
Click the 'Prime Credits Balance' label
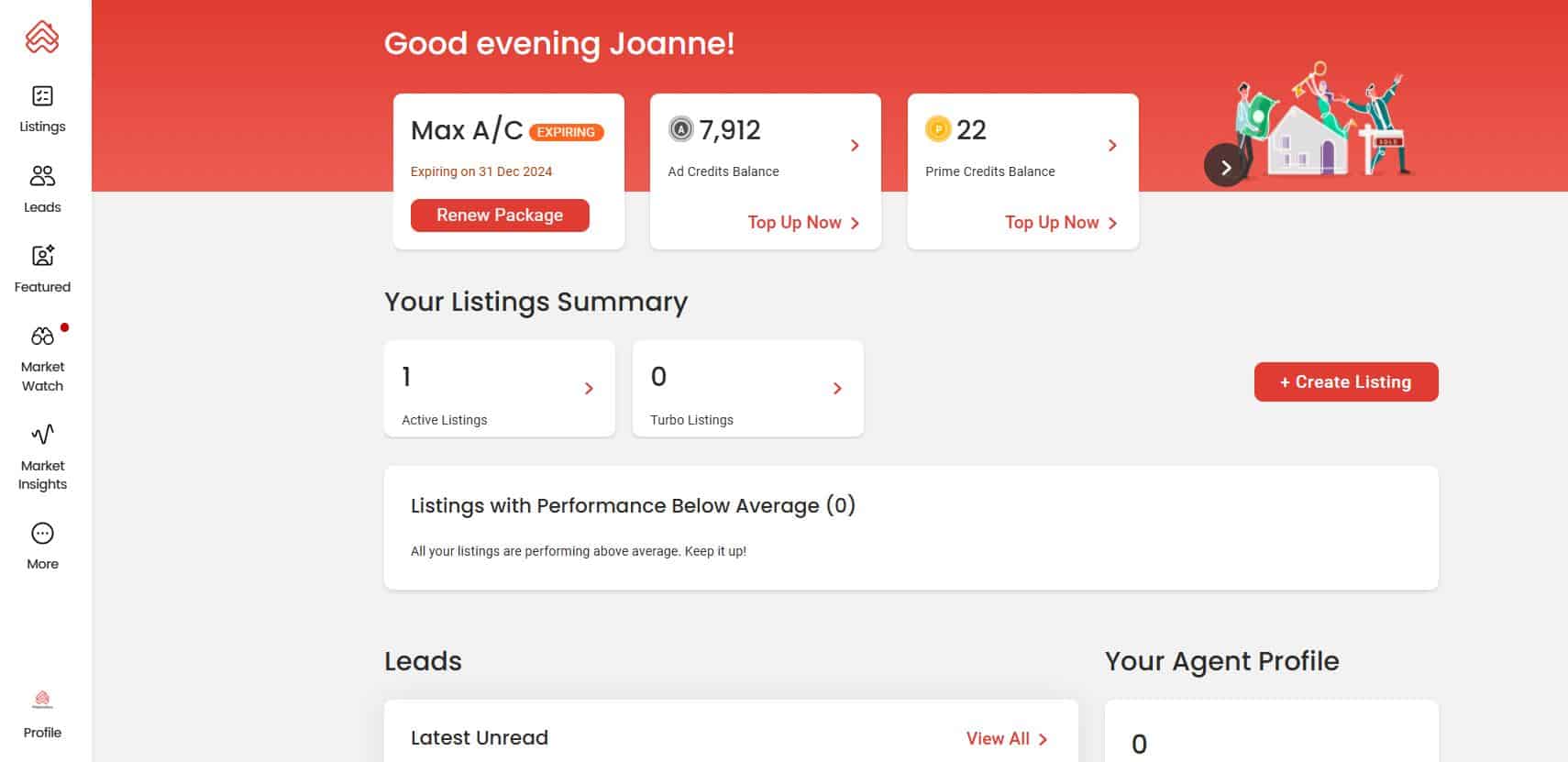(x=989, y=171)
